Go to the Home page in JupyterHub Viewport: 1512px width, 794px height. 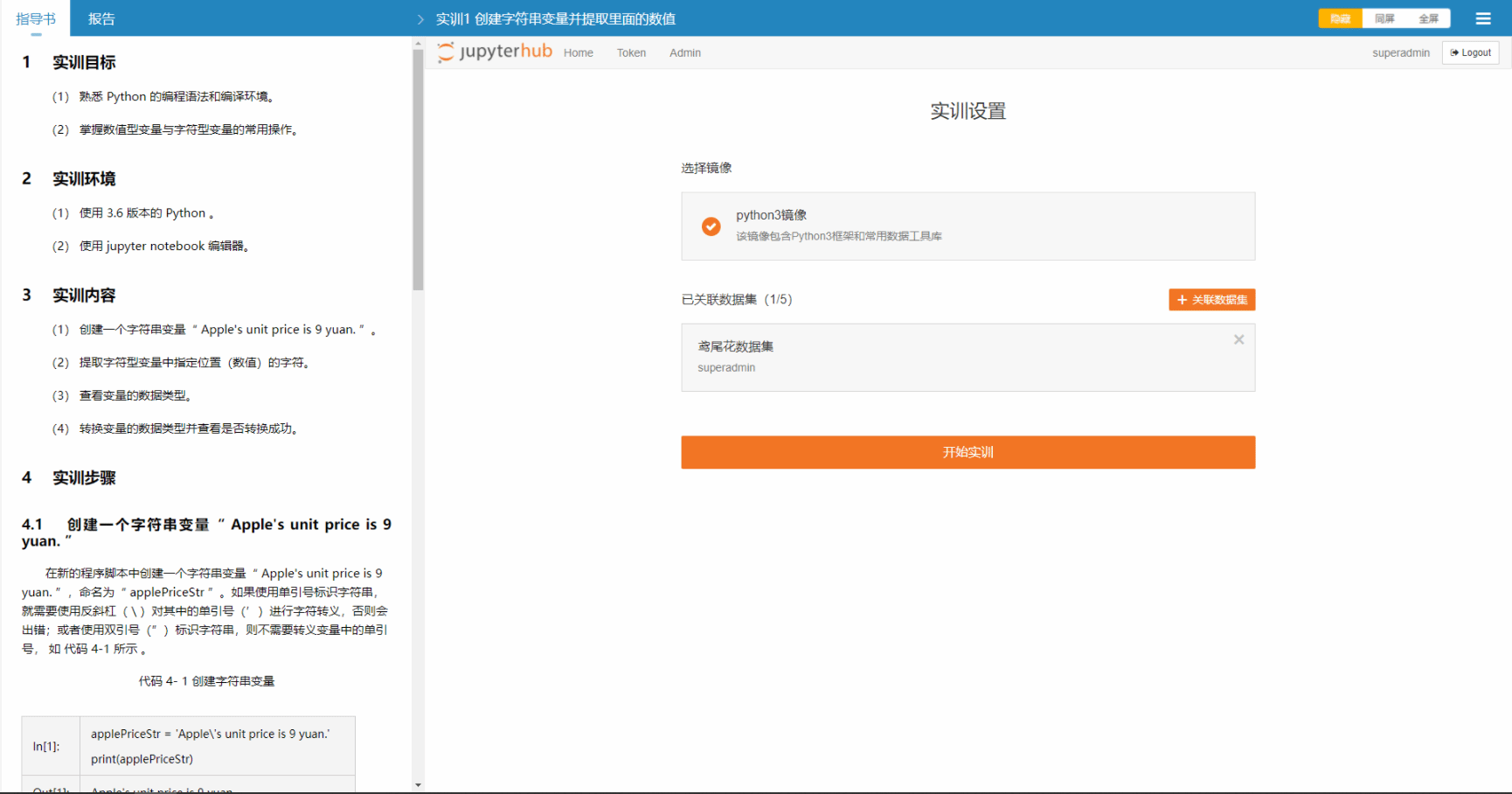578,52
